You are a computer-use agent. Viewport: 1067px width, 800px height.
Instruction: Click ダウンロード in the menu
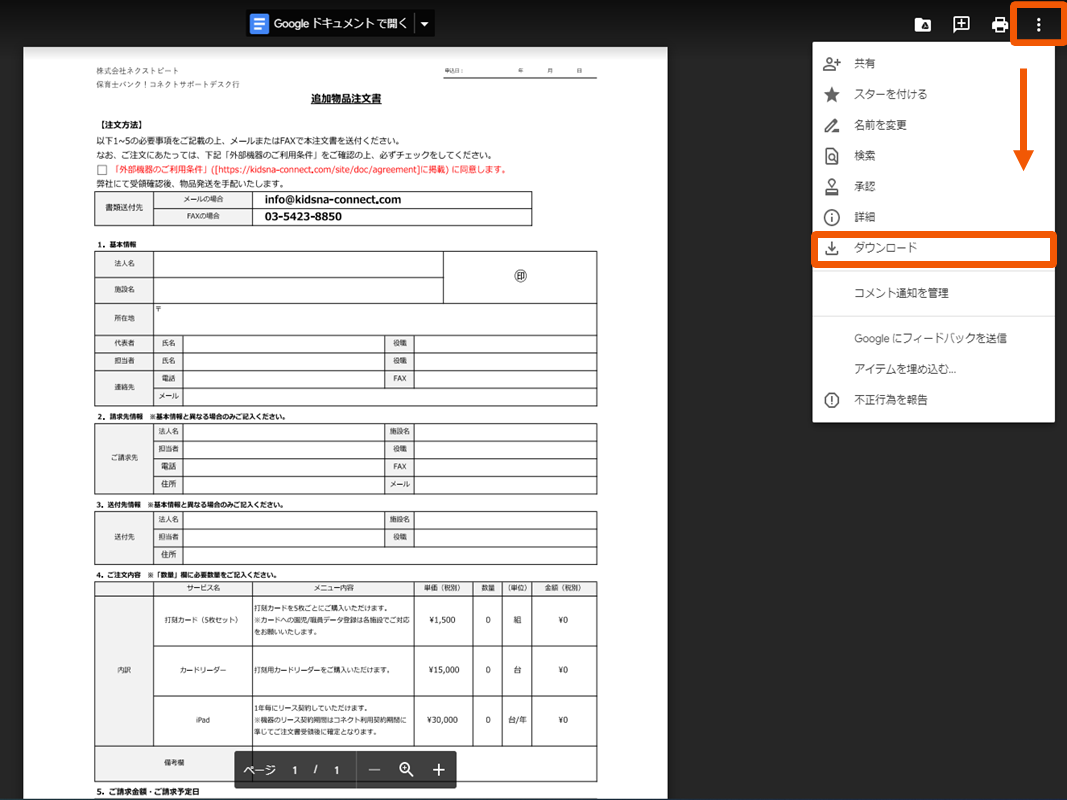tap(885, 248)
